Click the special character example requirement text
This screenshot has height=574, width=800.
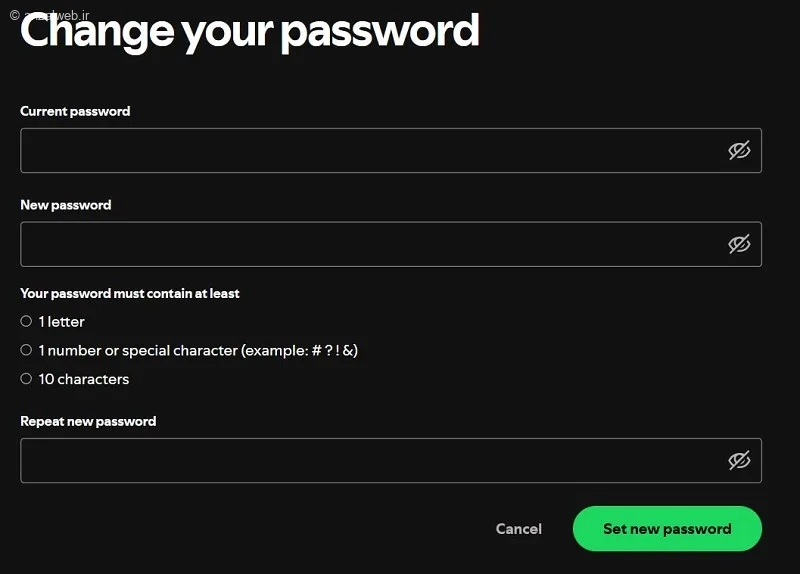[x=198, y=351]
